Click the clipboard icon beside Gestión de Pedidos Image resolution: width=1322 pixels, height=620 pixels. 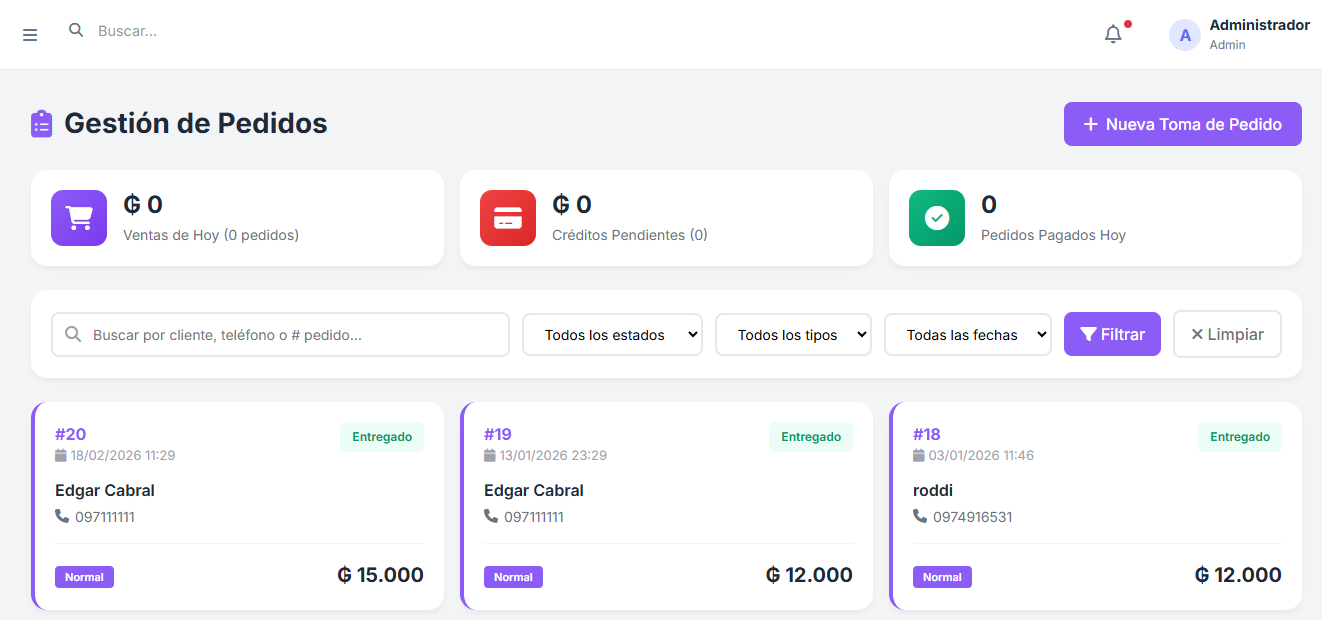pos(42,124)
